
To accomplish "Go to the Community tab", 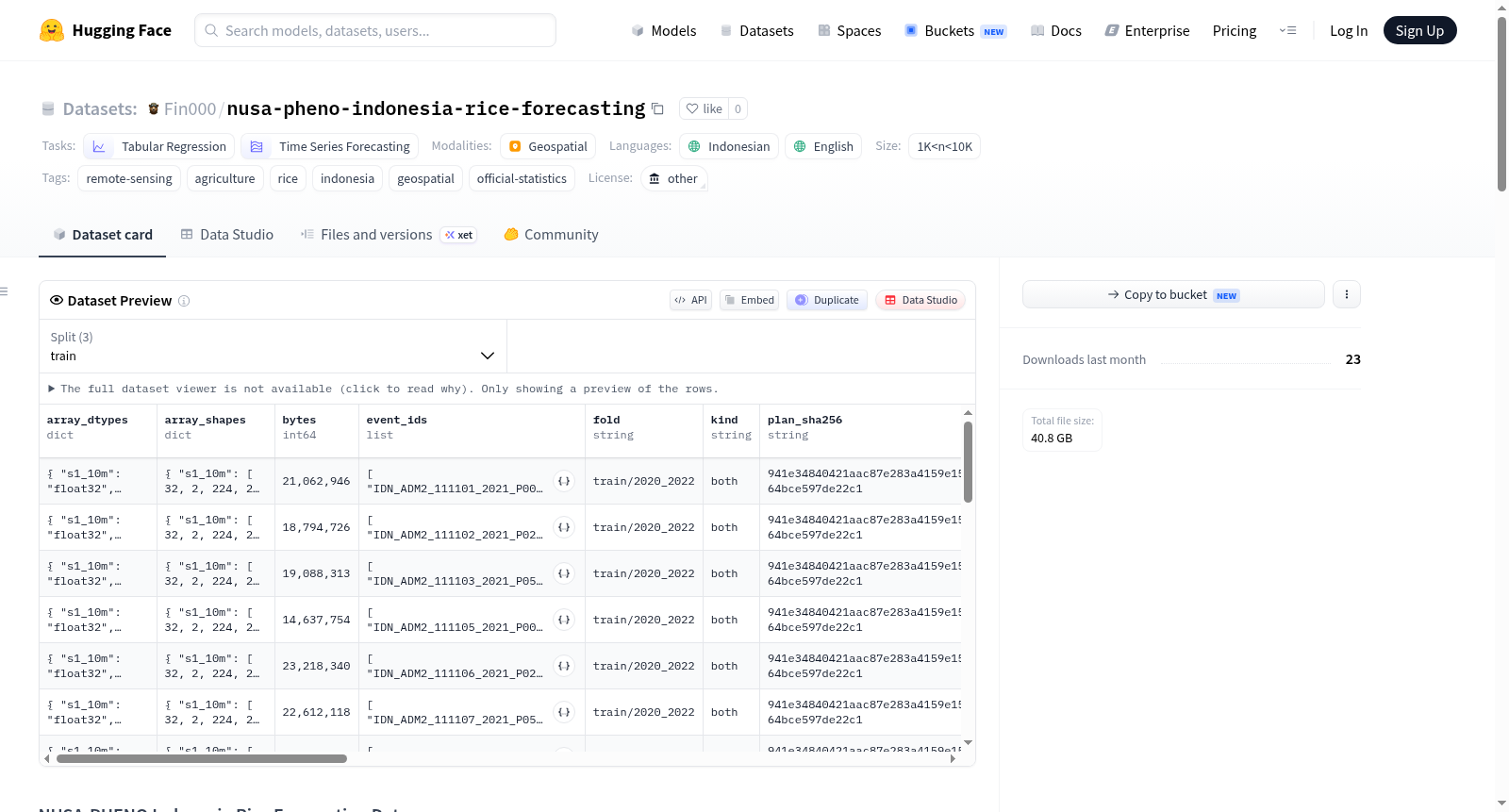I will pyautogui.click(x=552, y=235).
